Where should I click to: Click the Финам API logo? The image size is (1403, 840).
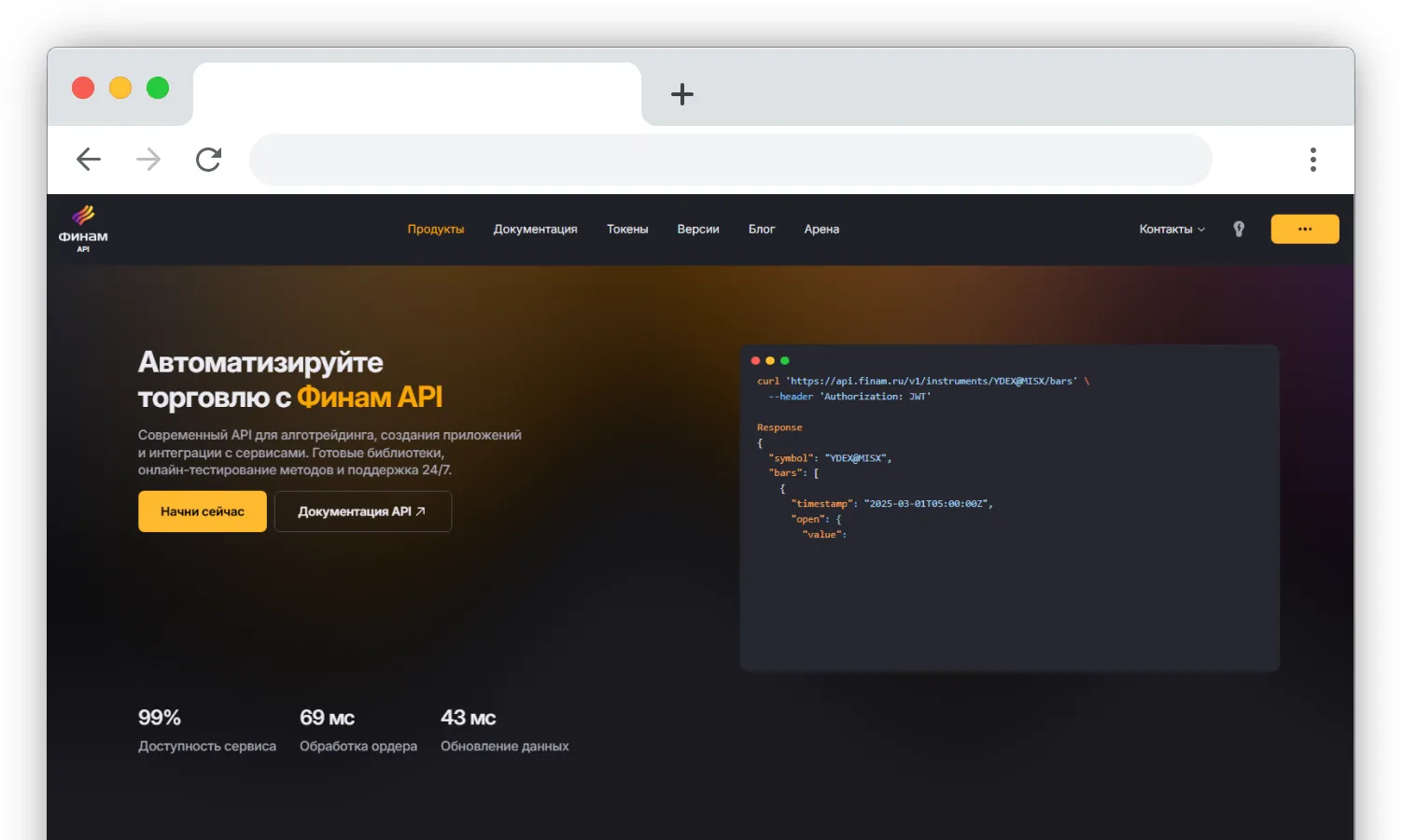83,229
